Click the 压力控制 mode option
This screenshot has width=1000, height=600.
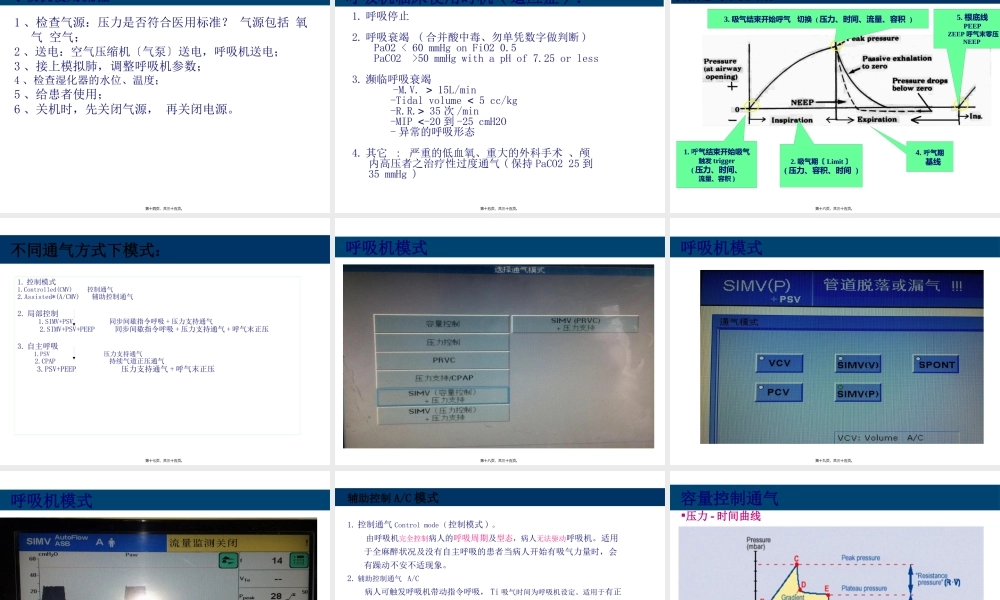[x=442, y=343]
